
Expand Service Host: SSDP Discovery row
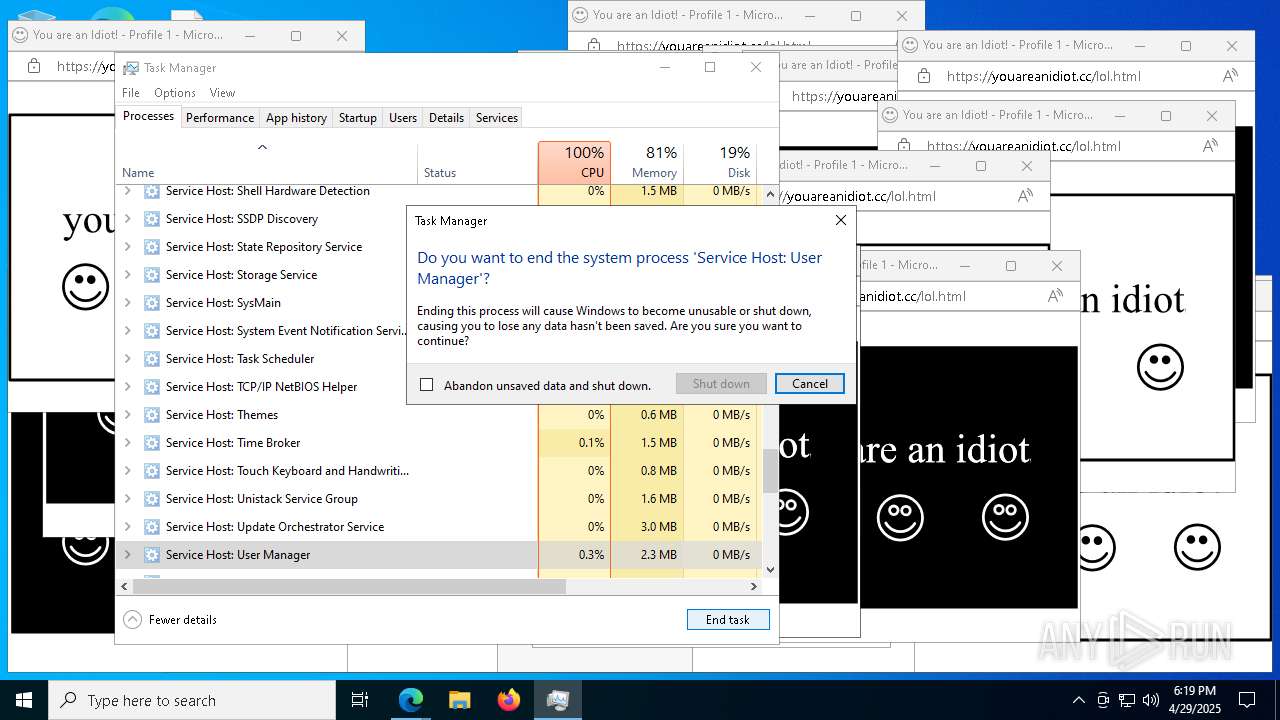[127, 219]
